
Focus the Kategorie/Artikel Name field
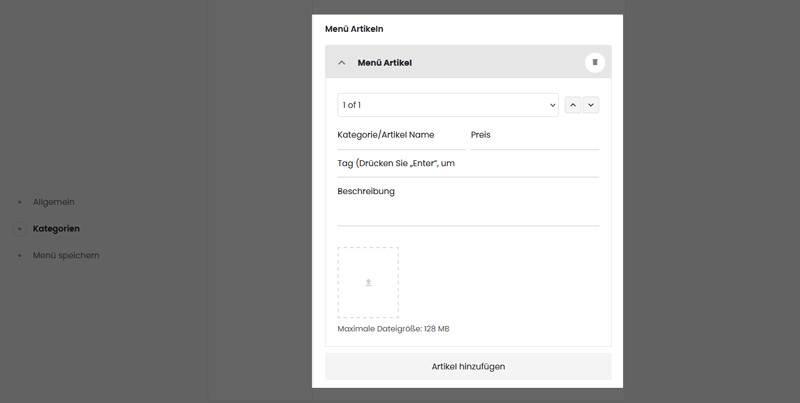402,136
